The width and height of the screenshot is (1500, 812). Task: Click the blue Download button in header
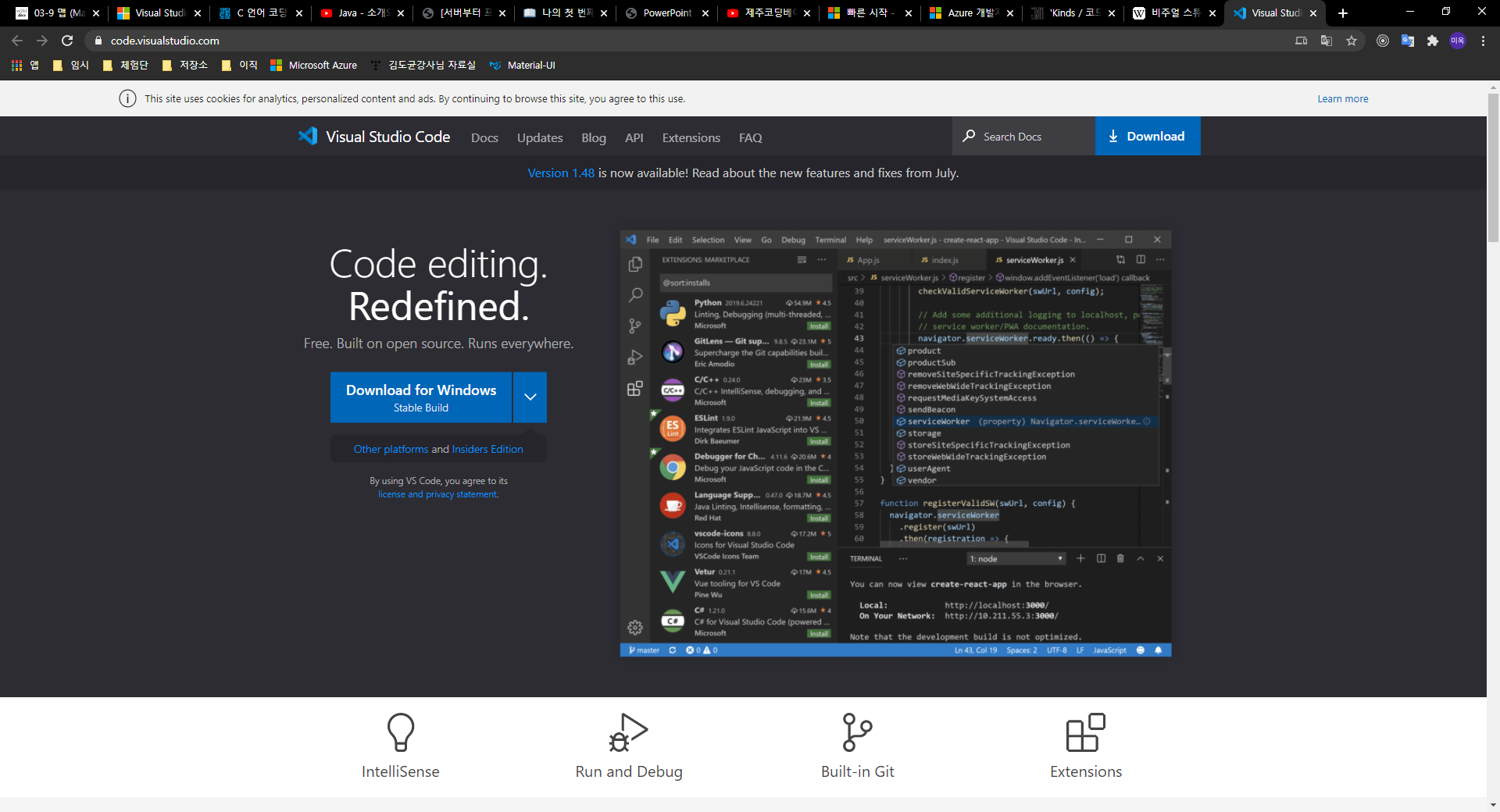[1148, 136]
